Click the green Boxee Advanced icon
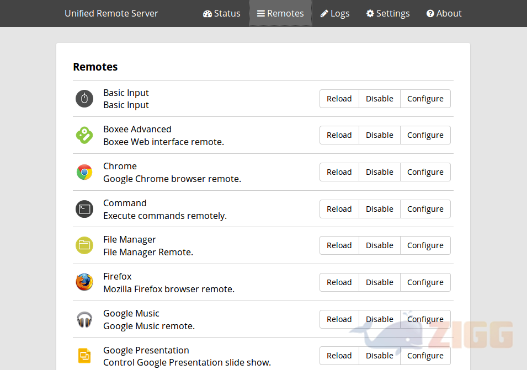This screenshot has width=527, height=370. (84, 135)
